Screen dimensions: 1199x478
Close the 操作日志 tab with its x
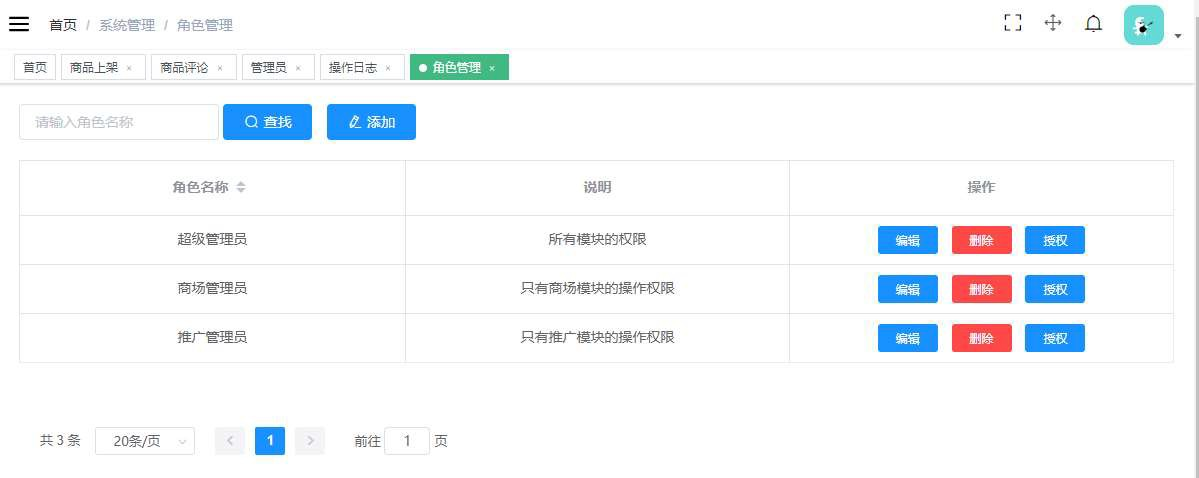tap(388, 68)
